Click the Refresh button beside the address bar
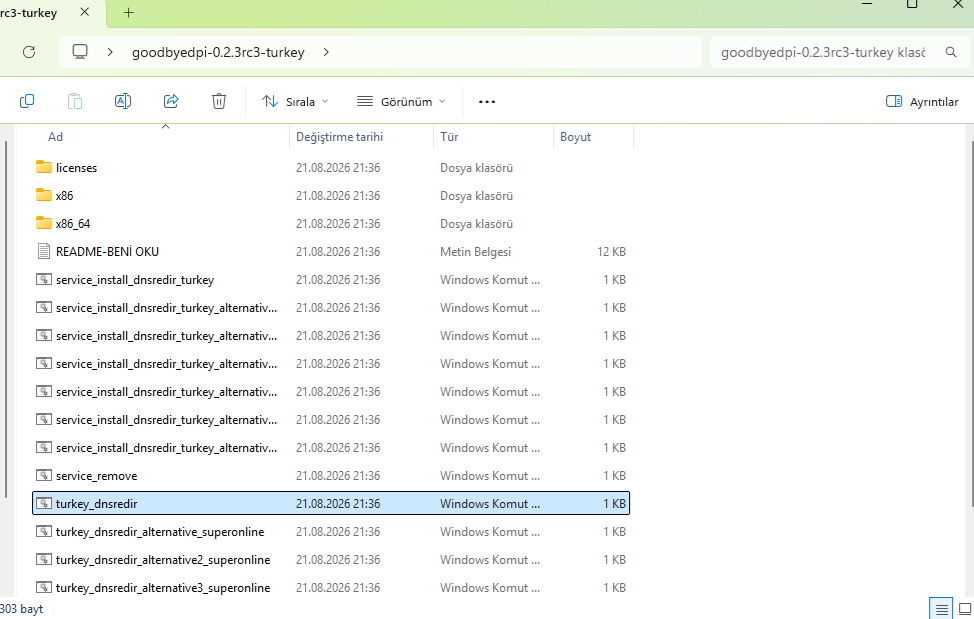Image resolution: width=974 pixels, height=619 pixels. 29,52
